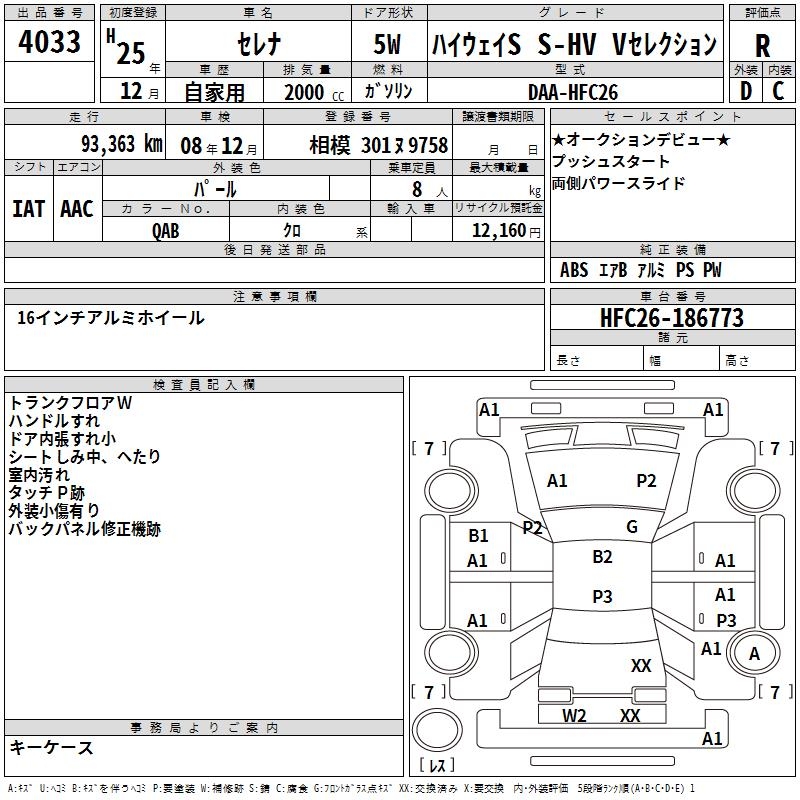The image size is (800, 800).
Task: Click engine displacement 2000 cc
Action: [314, 92]
